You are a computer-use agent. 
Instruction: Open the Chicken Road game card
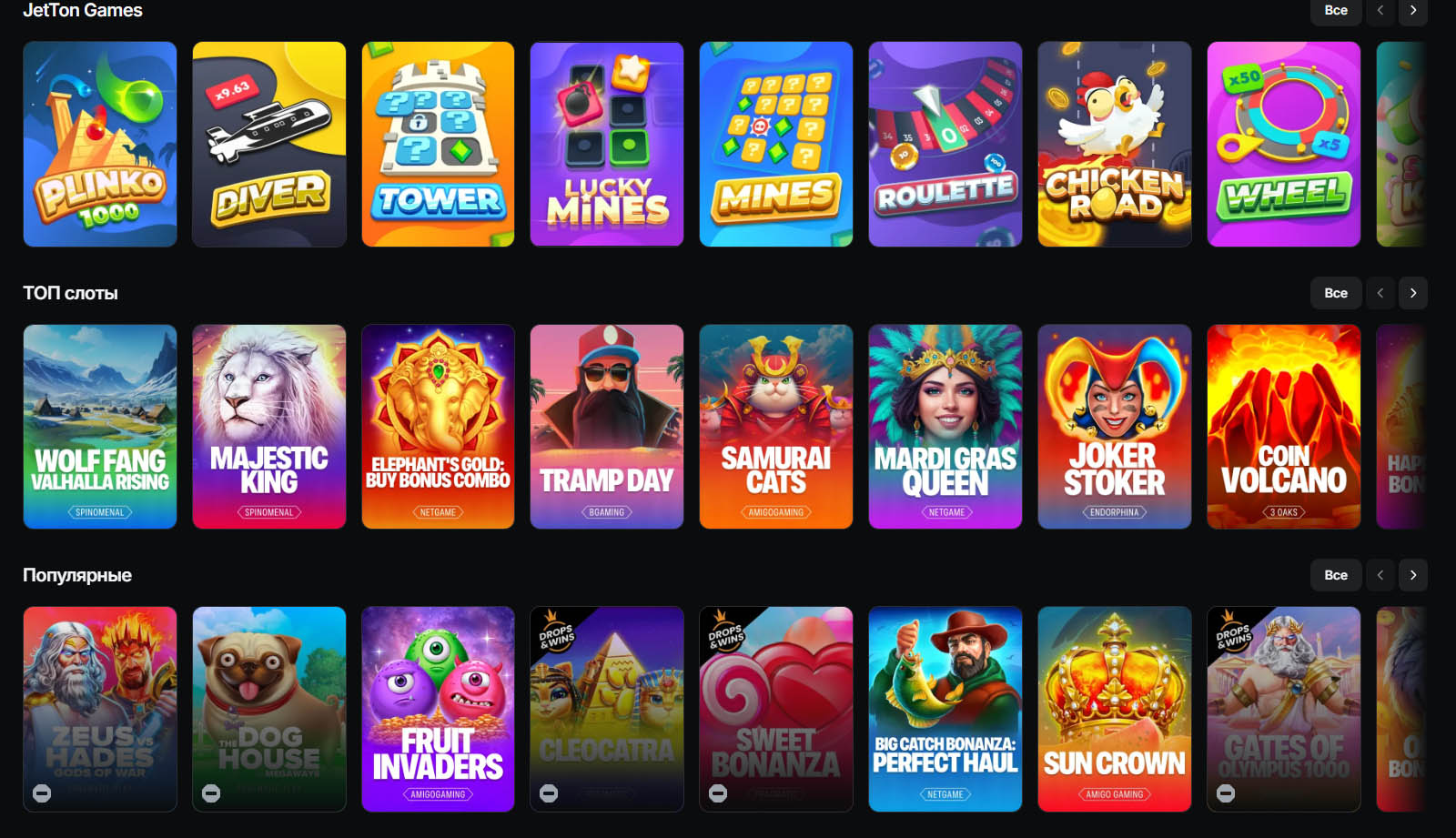(x=1115, y=144)
